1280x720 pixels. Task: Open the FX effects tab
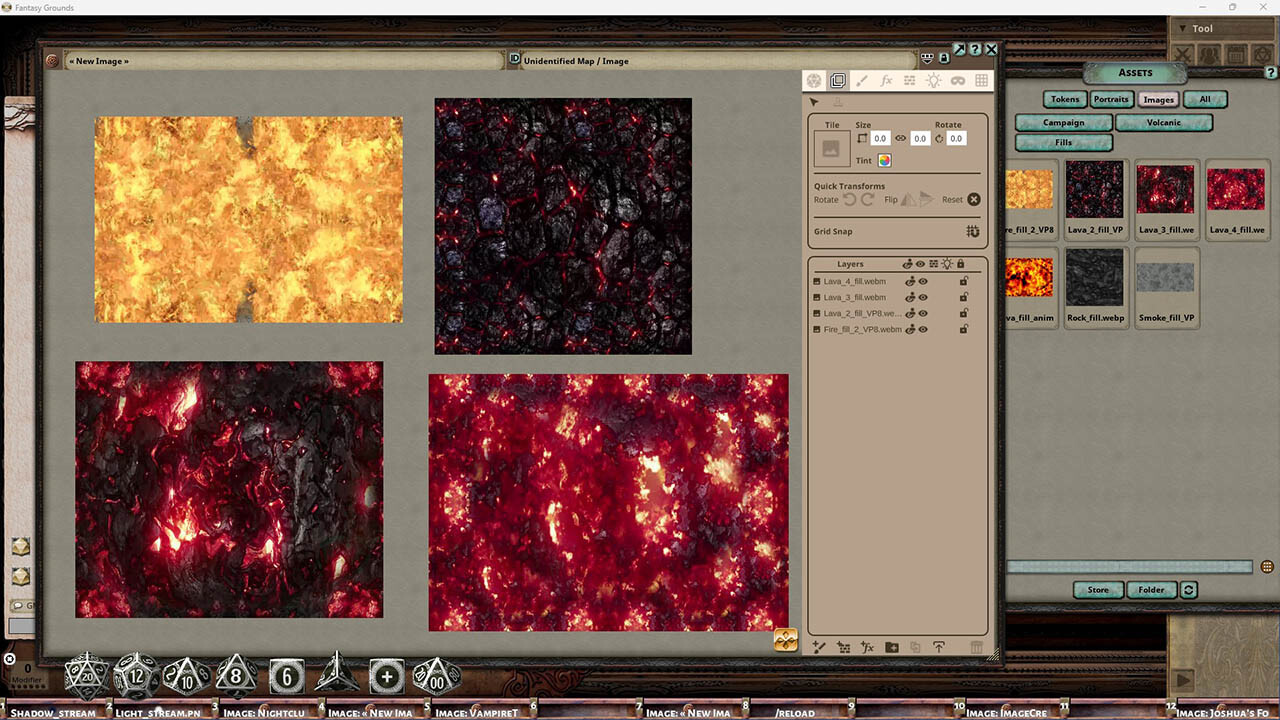click(x=886, y=81)
